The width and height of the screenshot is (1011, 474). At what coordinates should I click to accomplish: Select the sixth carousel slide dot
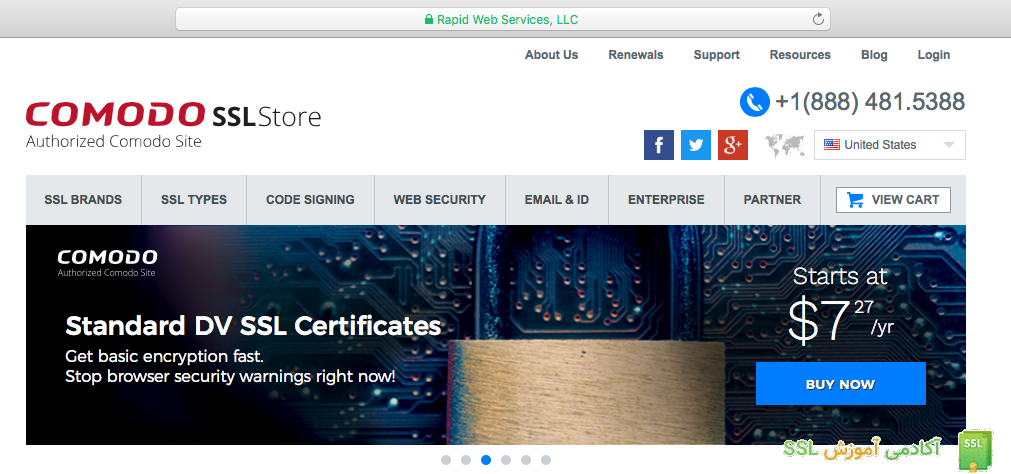[545, 460]
